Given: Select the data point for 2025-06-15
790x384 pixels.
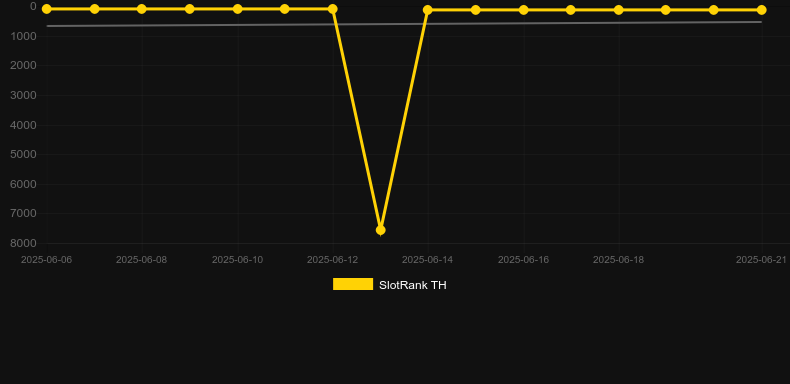Looking at the screenshot, I should click(x=476, y=10).
